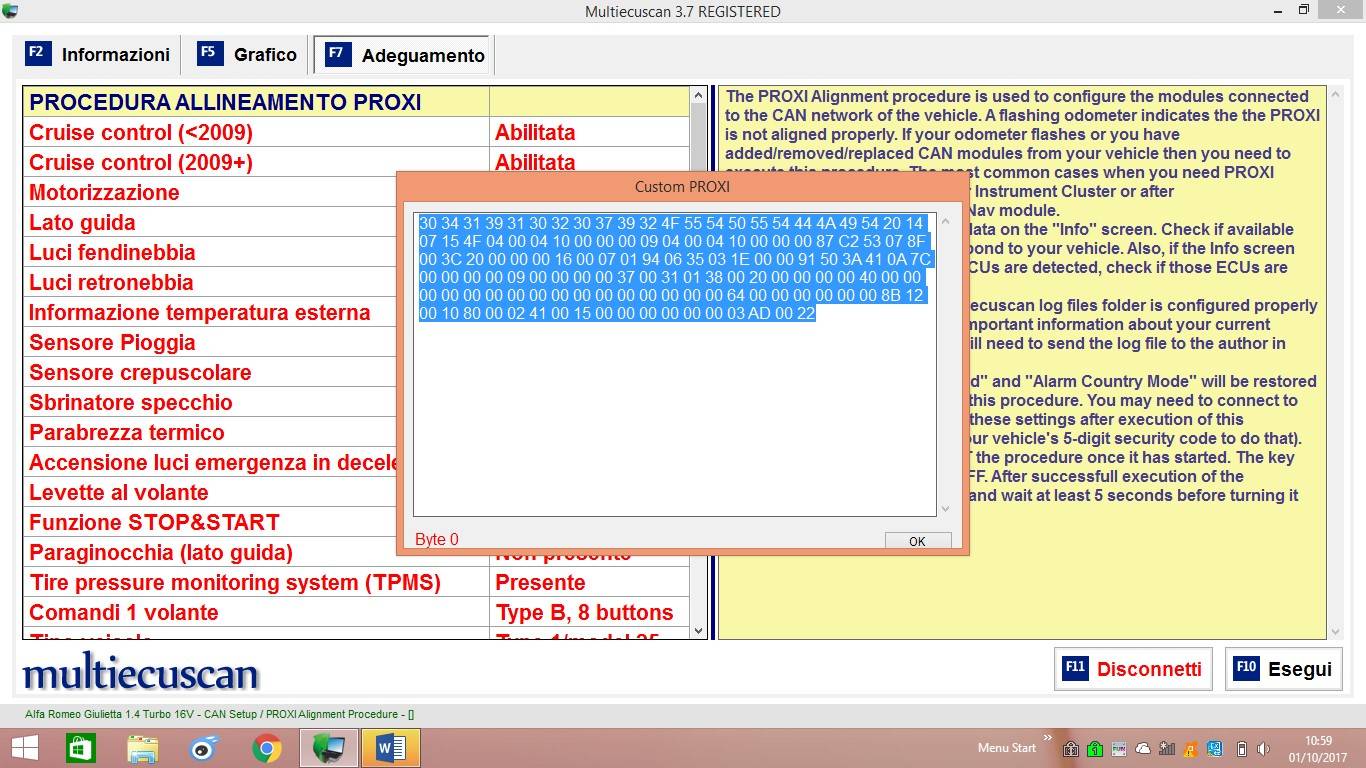Select the 'Luci fendinebbia' parameter row
The width and height of the screenshot is (1366, 768).
coord(210,253)
